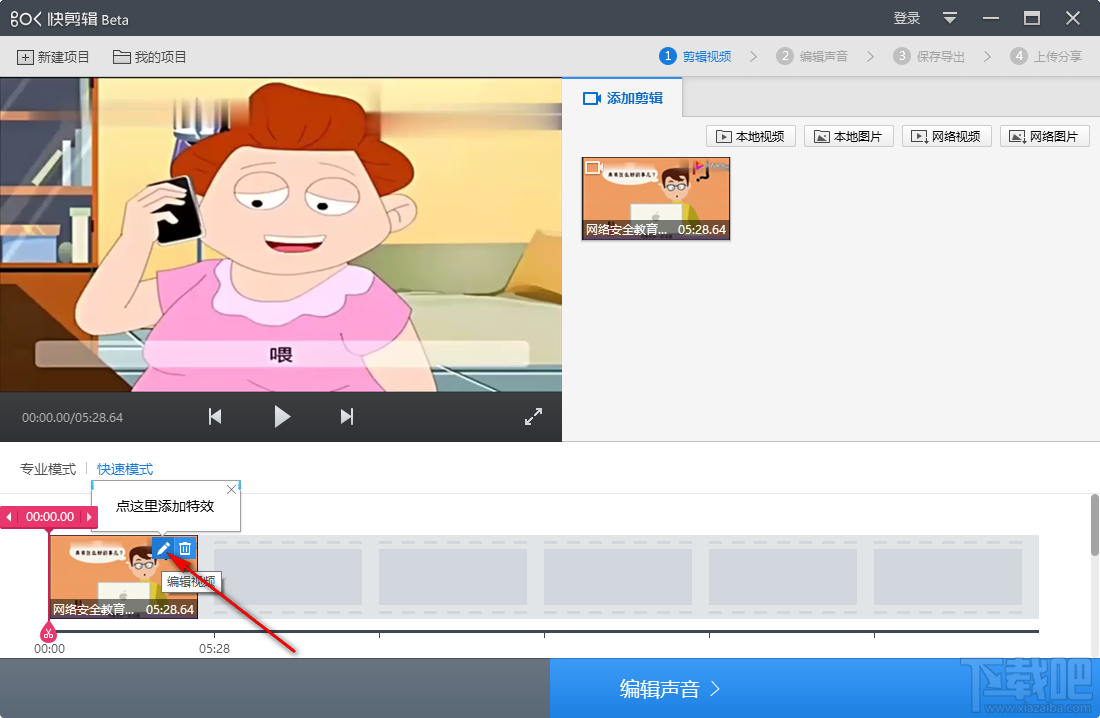This screenshot has width=1100, height=718.
Task: Click the timeline vertical scrollbar
Action: (x=1094, y=525)
